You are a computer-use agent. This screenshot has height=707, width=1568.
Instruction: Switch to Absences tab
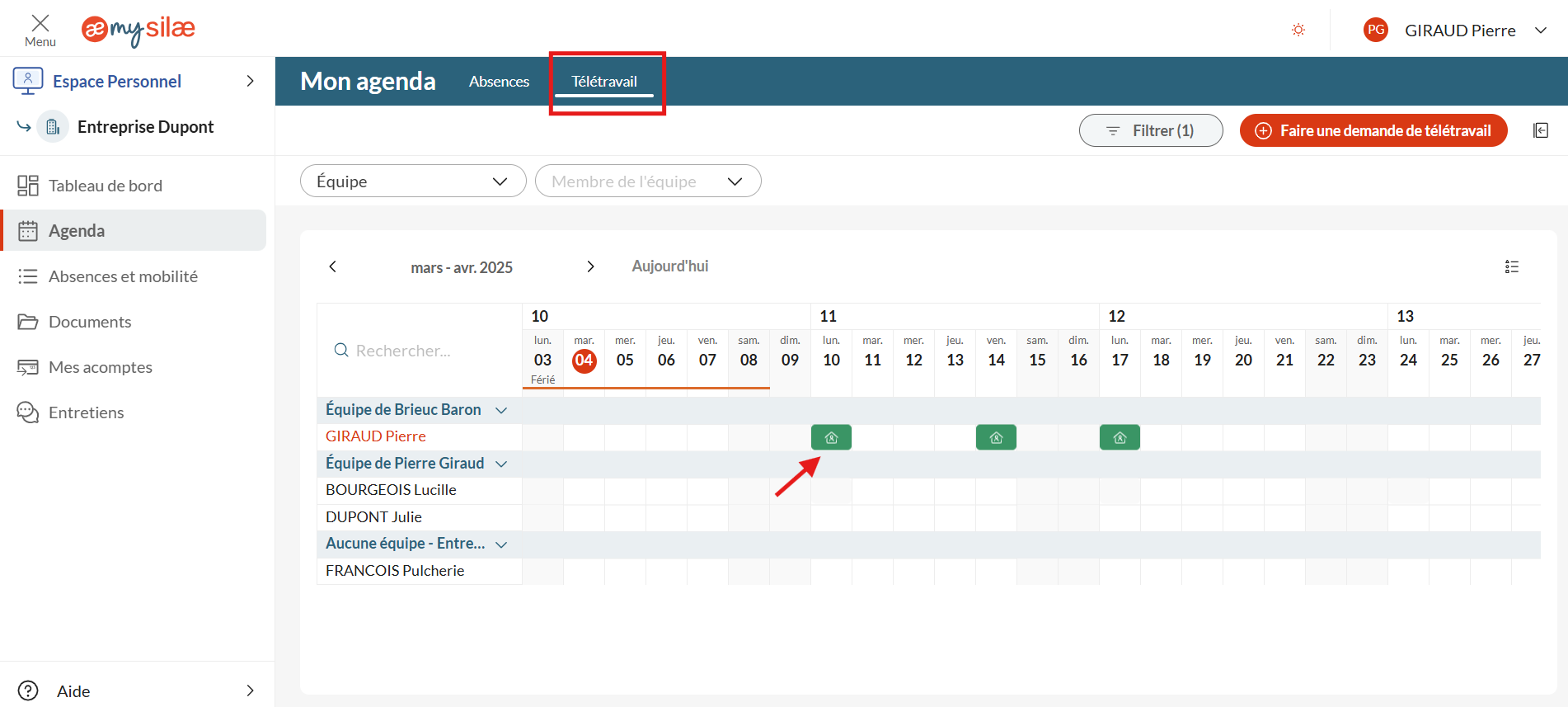(500, 81)
